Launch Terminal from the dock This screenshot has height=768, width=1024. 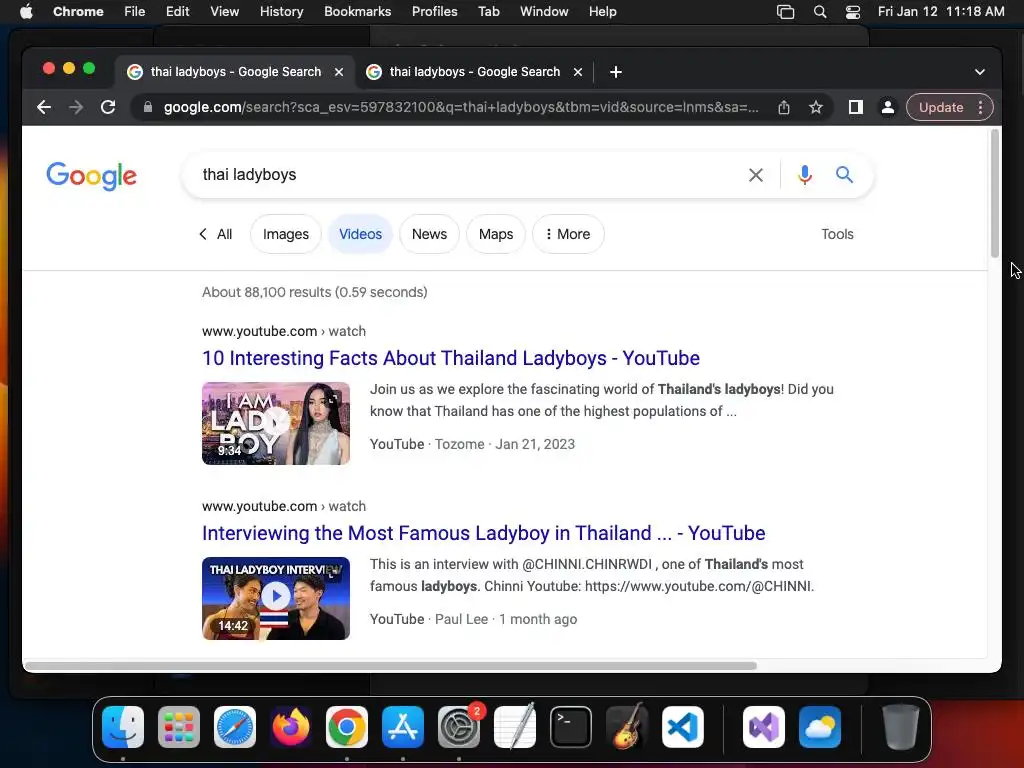(571, 727)
